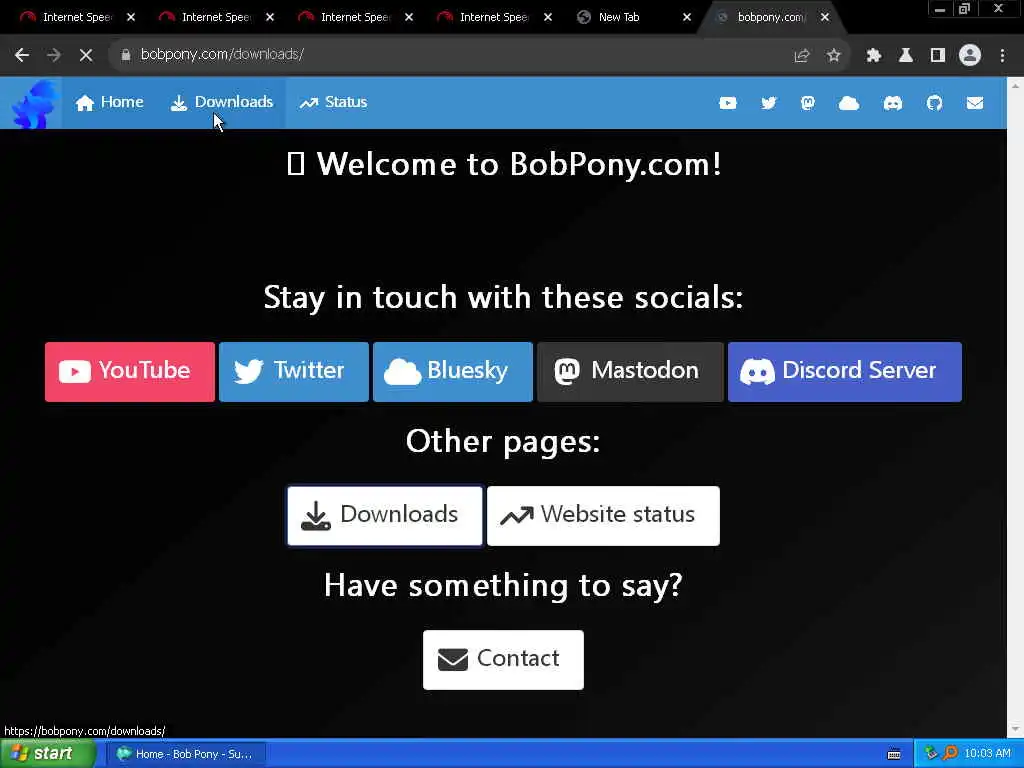Open GitHub icon in the navbar
Image resolution: width=1024 pixels, height=768 pixels.
coord(935,103)
